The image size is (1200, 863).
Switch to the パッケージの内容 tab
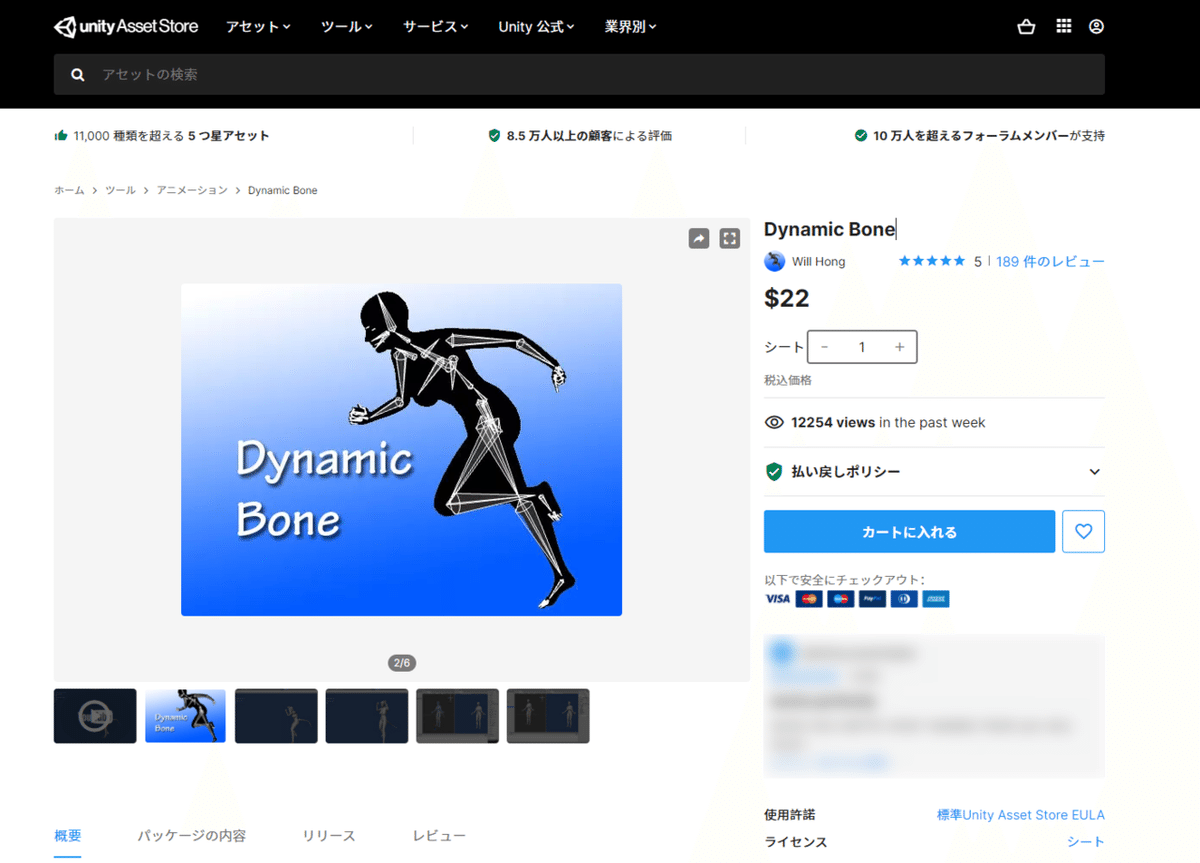(190, 836)
